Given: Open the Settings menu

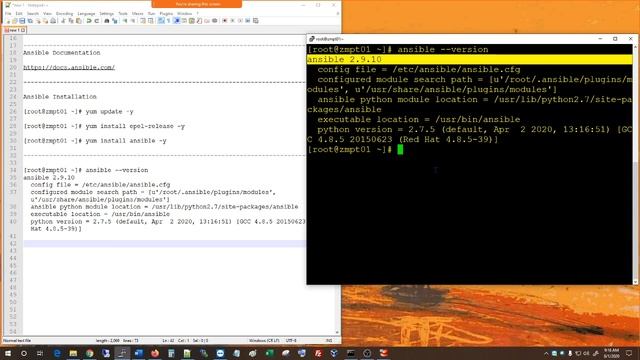Looking at the screenshot, I should tap(107, 13).
